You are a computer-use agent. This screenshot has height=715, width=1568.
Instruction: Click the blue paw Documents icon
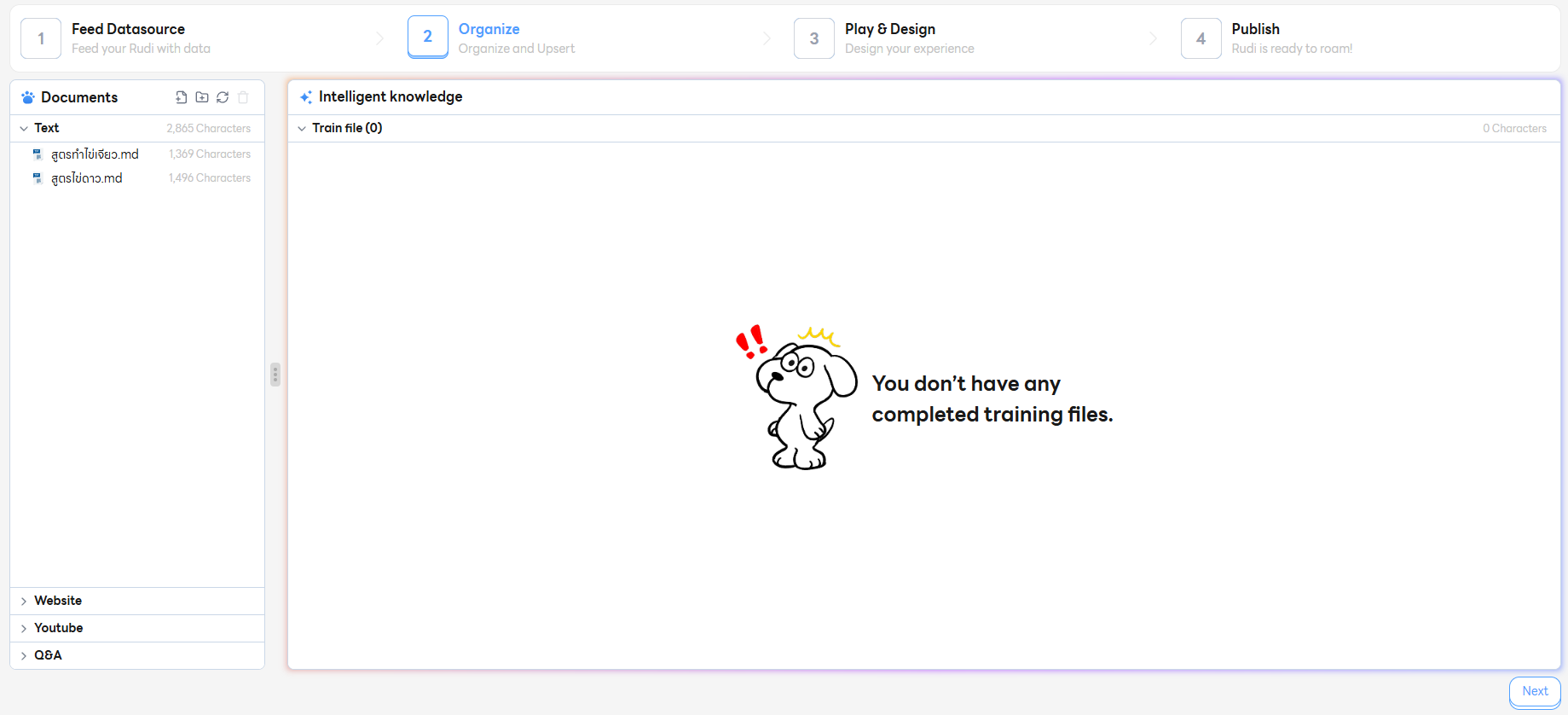(x=28, y=97)
